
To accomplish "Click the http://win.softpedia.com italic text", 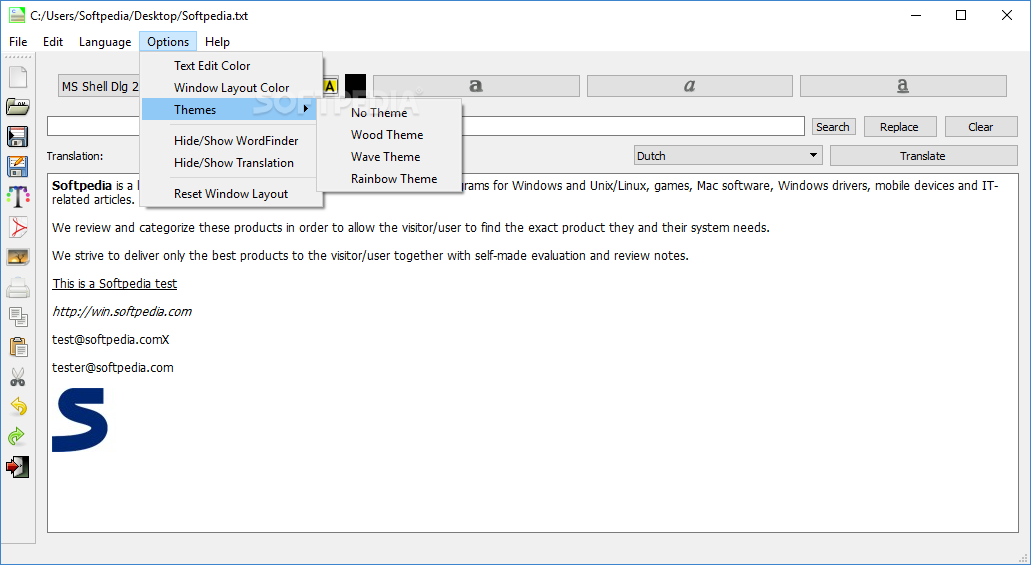I will click(x=122, y=312).
